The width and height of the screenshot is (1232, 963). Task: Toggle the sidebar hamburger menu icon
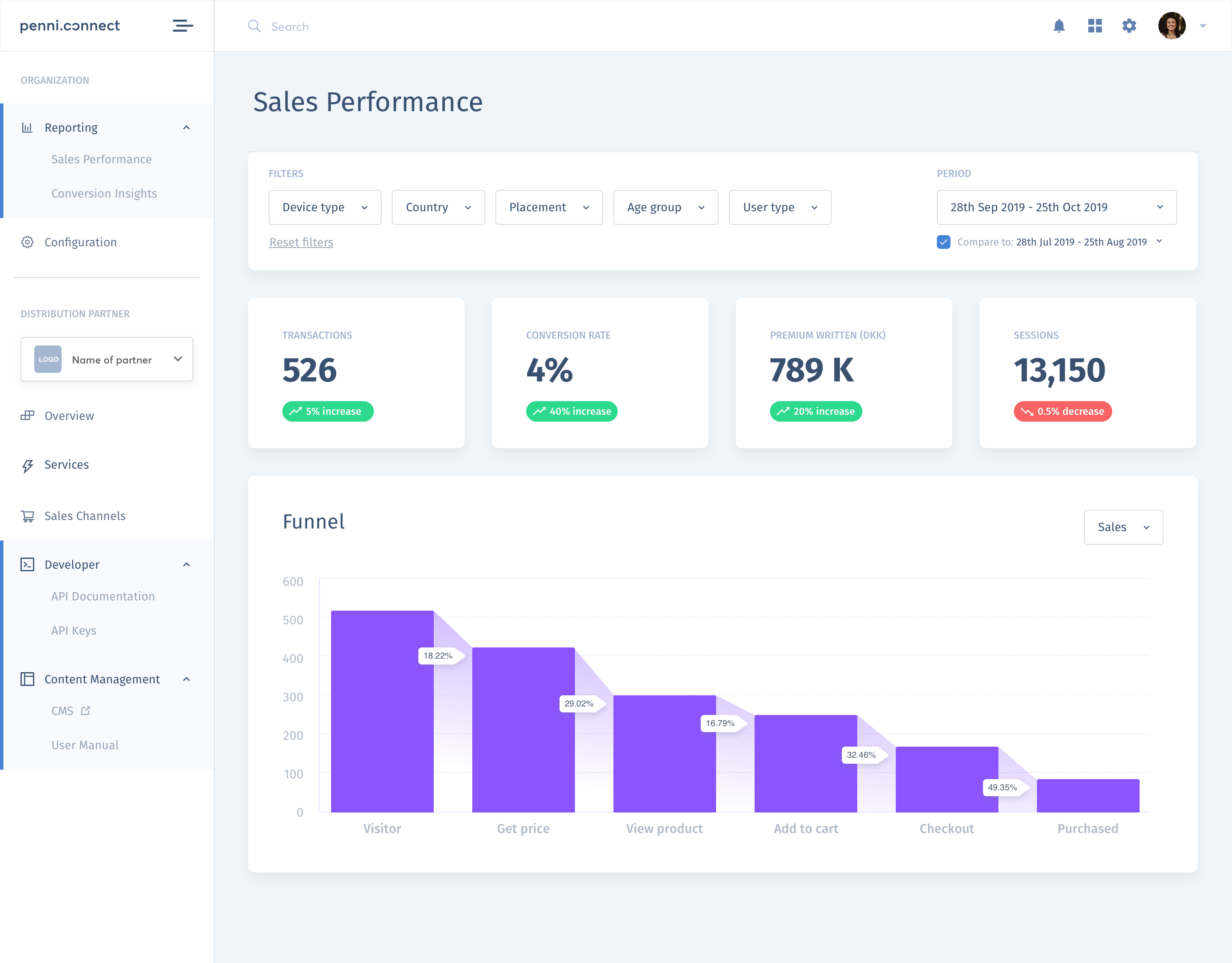183,26
